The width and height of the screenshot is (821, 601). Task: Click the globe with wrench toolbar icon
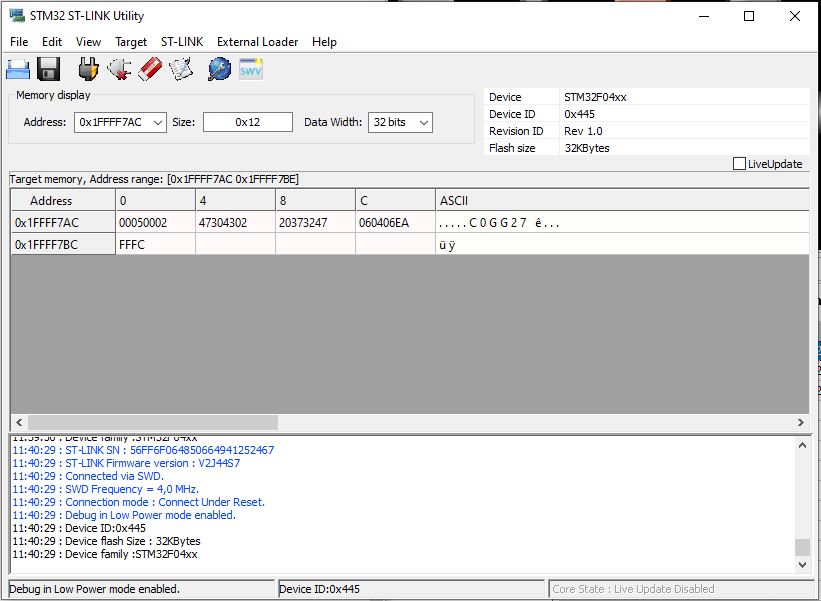pos(219,69)
